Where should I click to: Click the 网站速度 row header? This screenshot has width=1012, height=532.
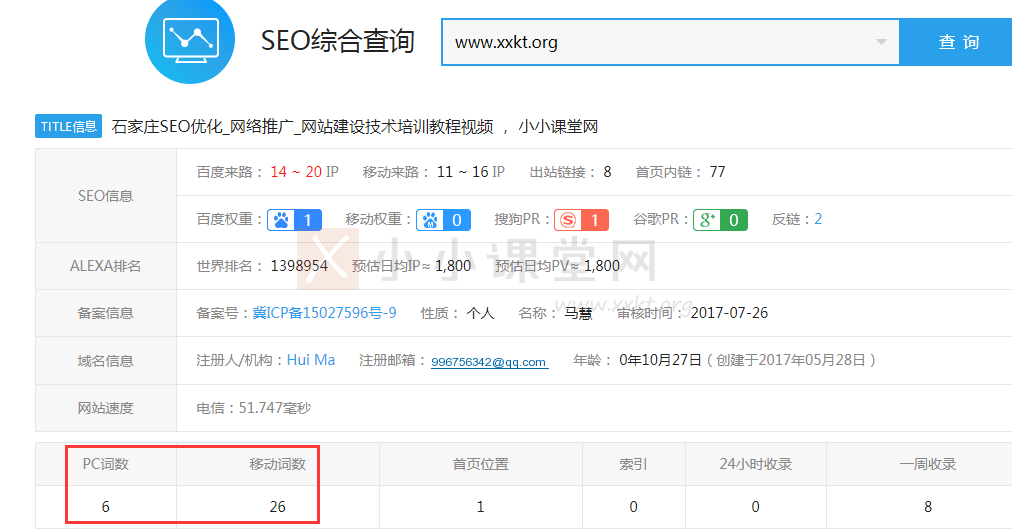pos(105,408)
